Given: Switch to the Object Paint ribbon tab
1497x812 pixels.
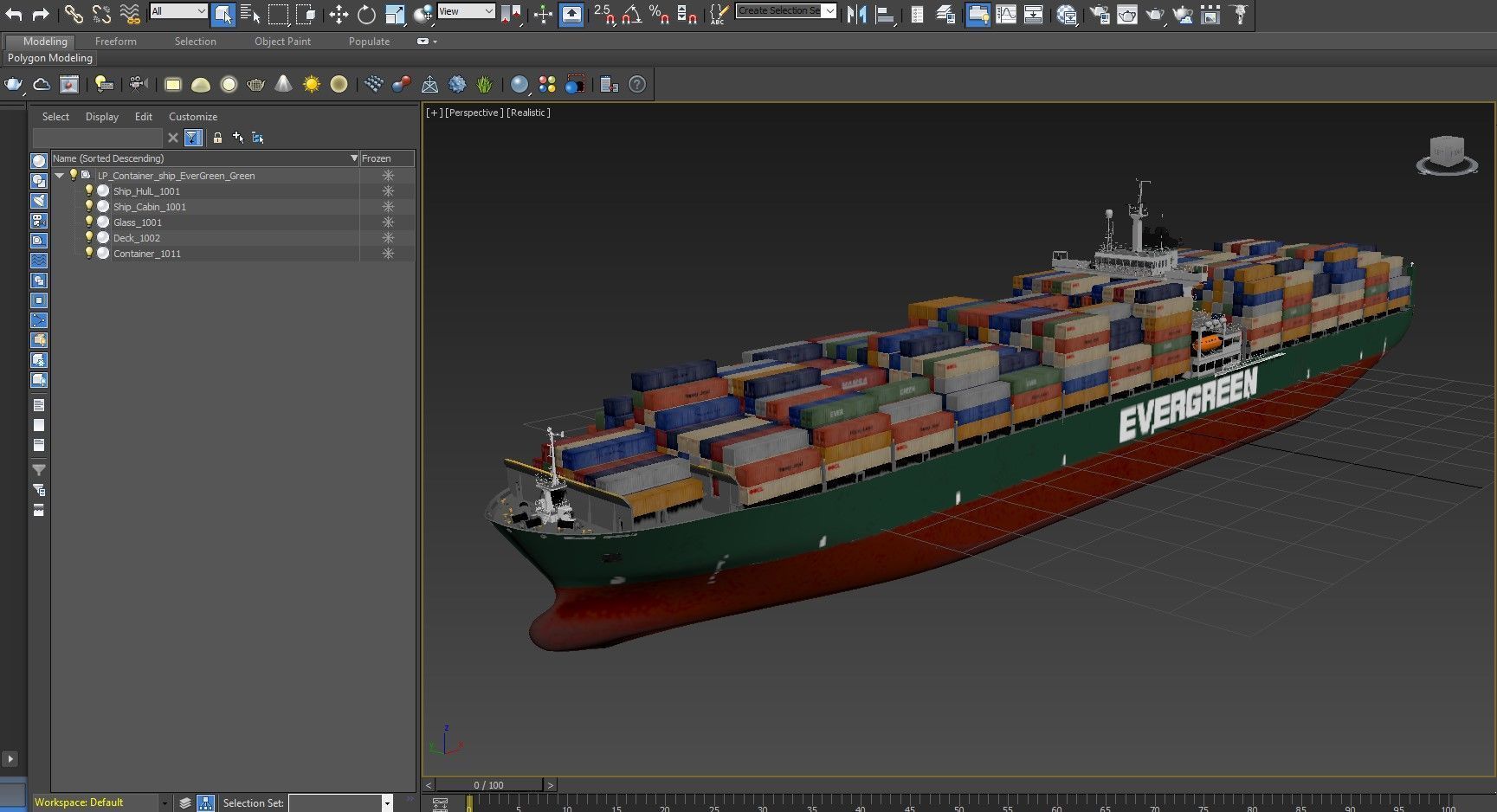Looking at the screenshot, I should point(282,42).
